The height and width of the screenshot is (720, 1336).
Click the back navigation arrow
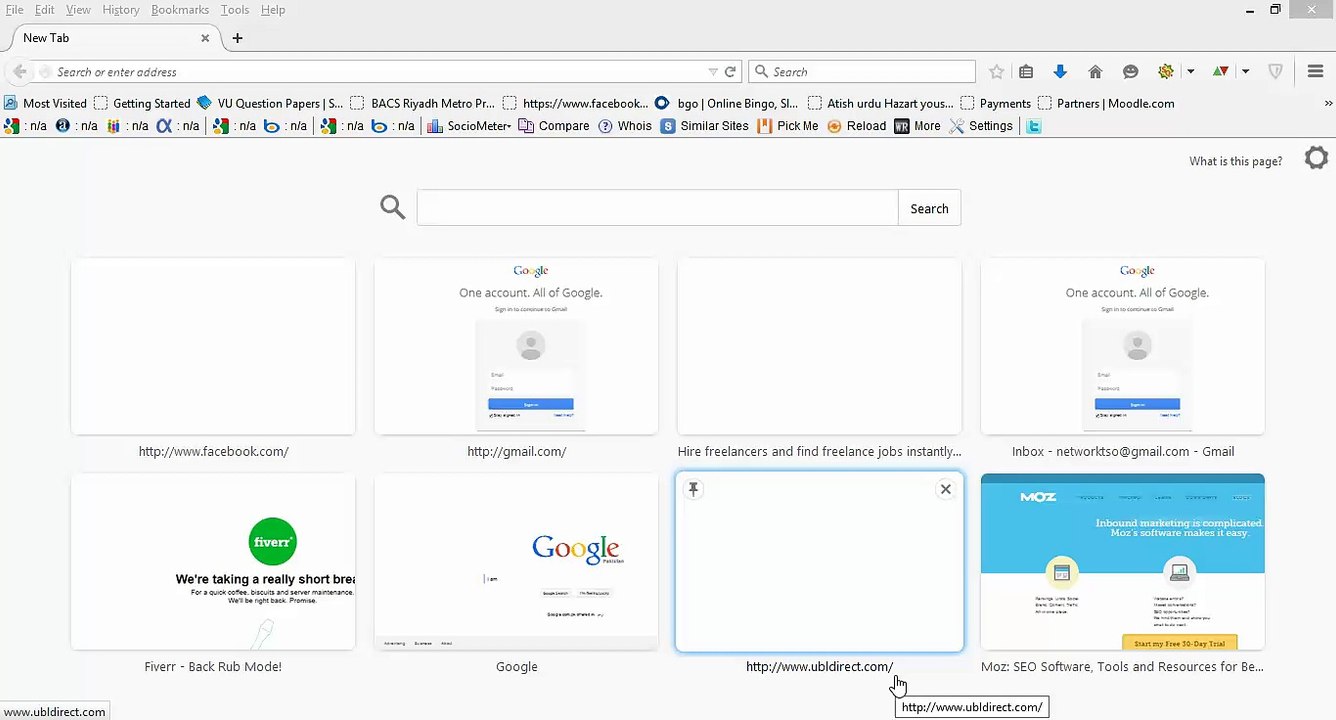[20, 72]
